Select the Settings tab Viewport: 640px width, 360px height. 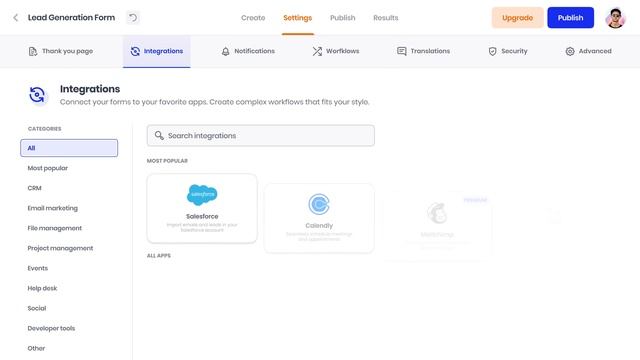coord(298,18)
